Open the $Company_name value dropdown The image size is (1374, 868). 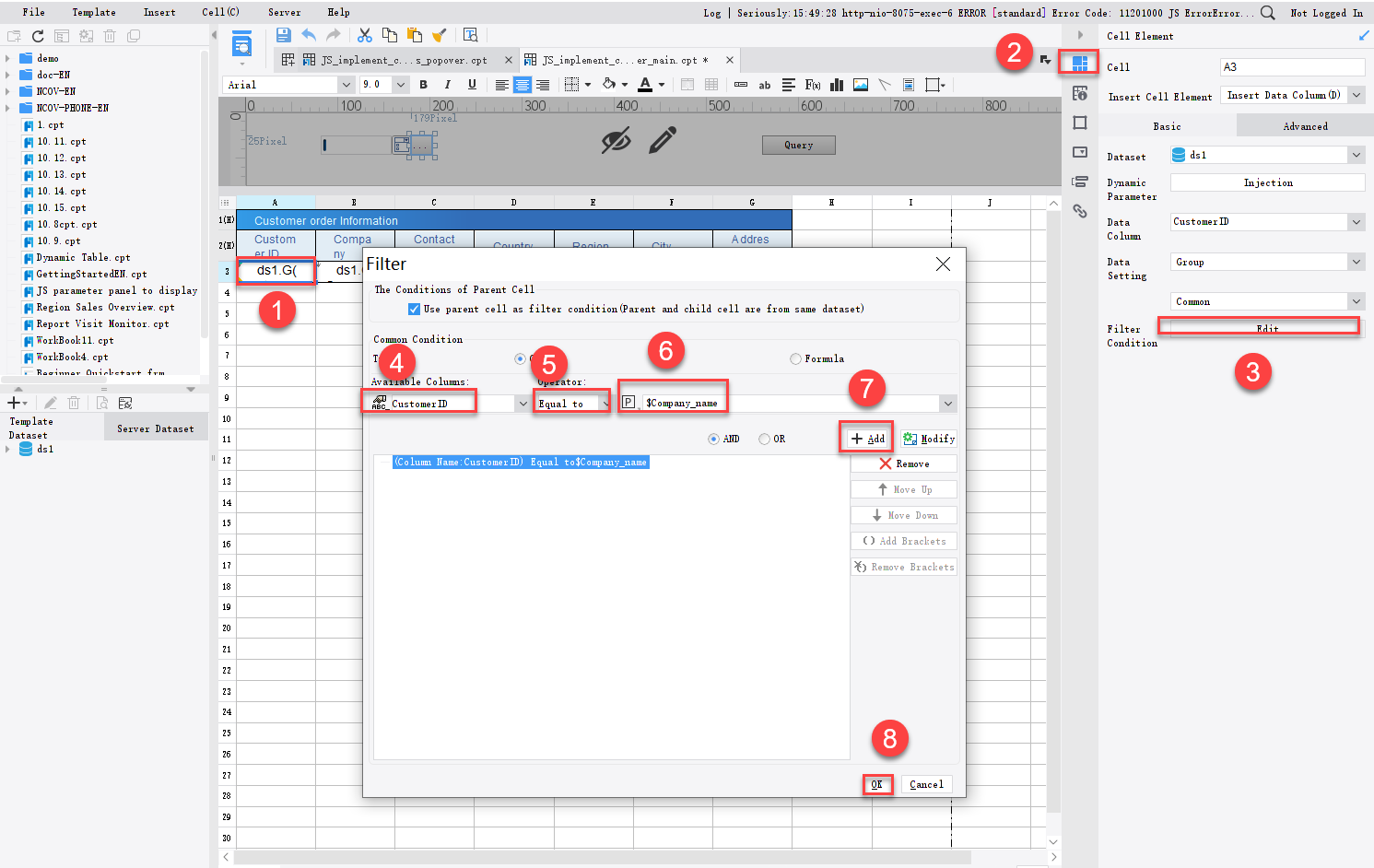pyautogui.click(x=947, y=404)
